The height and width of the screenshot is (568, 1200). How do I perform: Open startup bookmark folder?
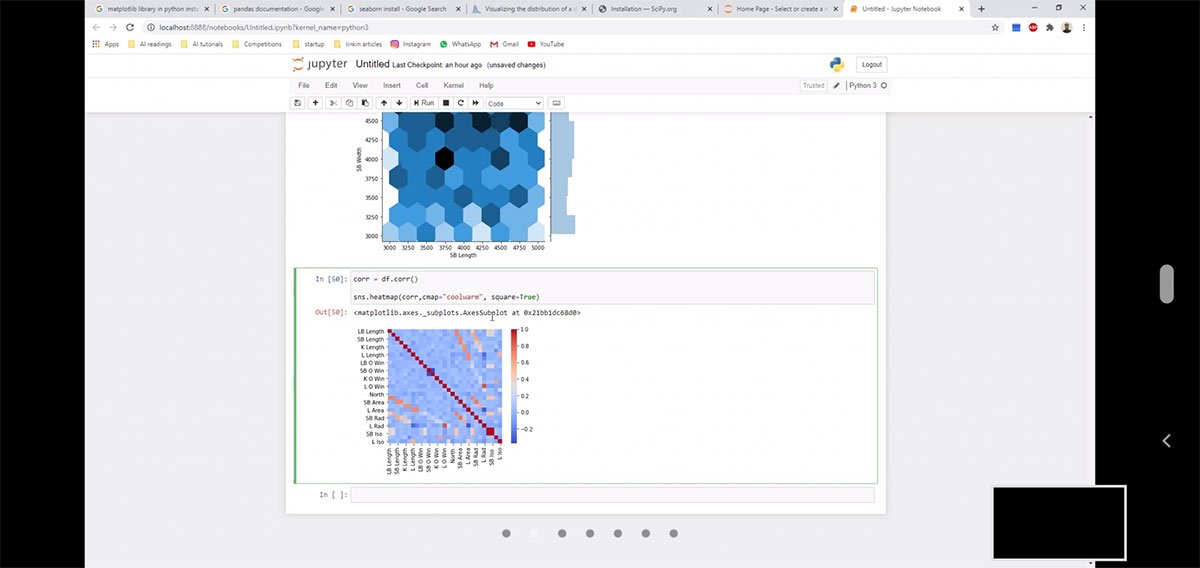click(x=308, y=44)
